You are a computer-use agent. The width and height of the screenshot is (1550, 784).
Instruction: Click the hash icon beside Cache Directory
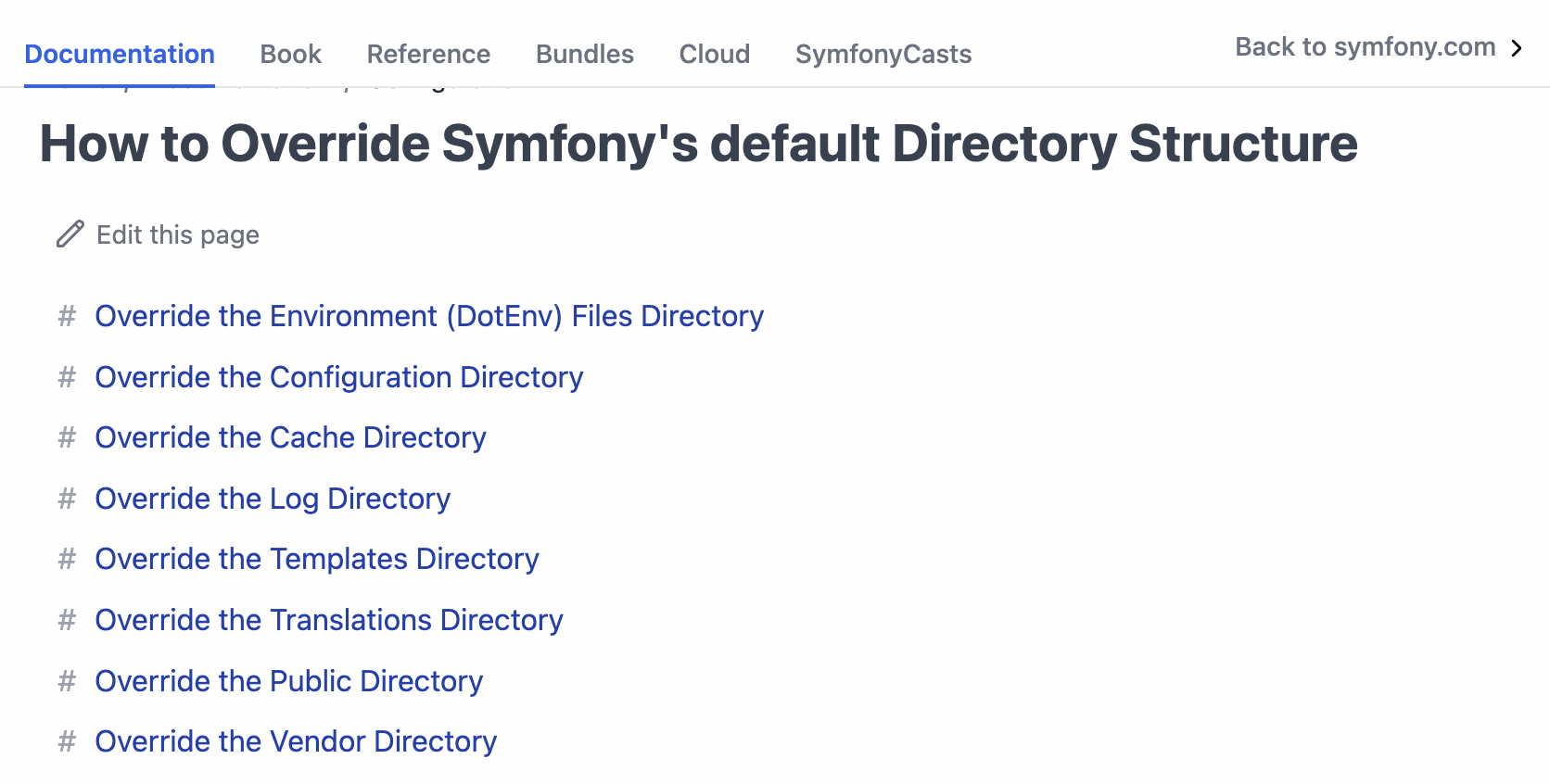click(67, 437)
